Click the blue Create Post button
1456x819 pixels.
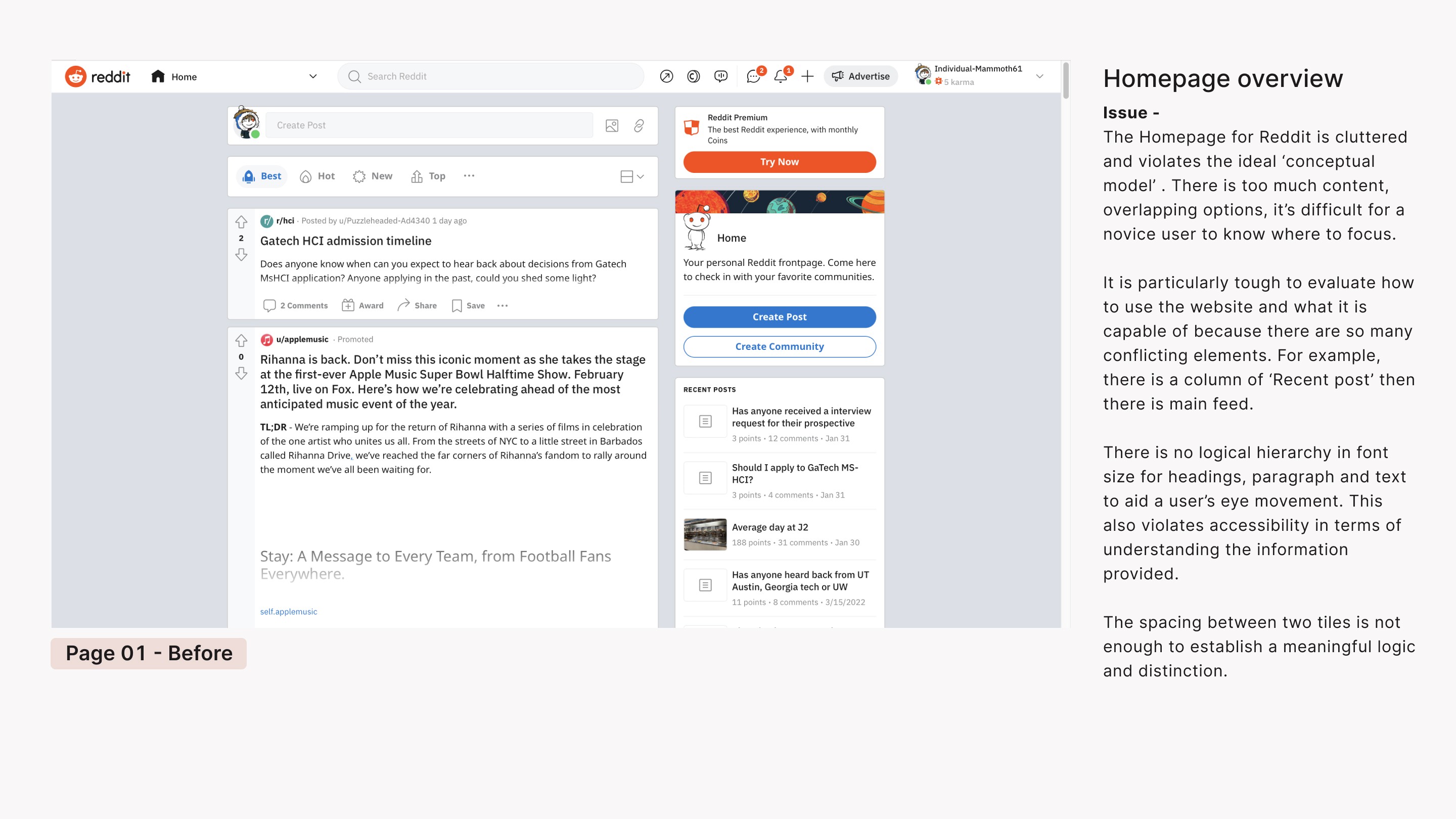[780, 317]
